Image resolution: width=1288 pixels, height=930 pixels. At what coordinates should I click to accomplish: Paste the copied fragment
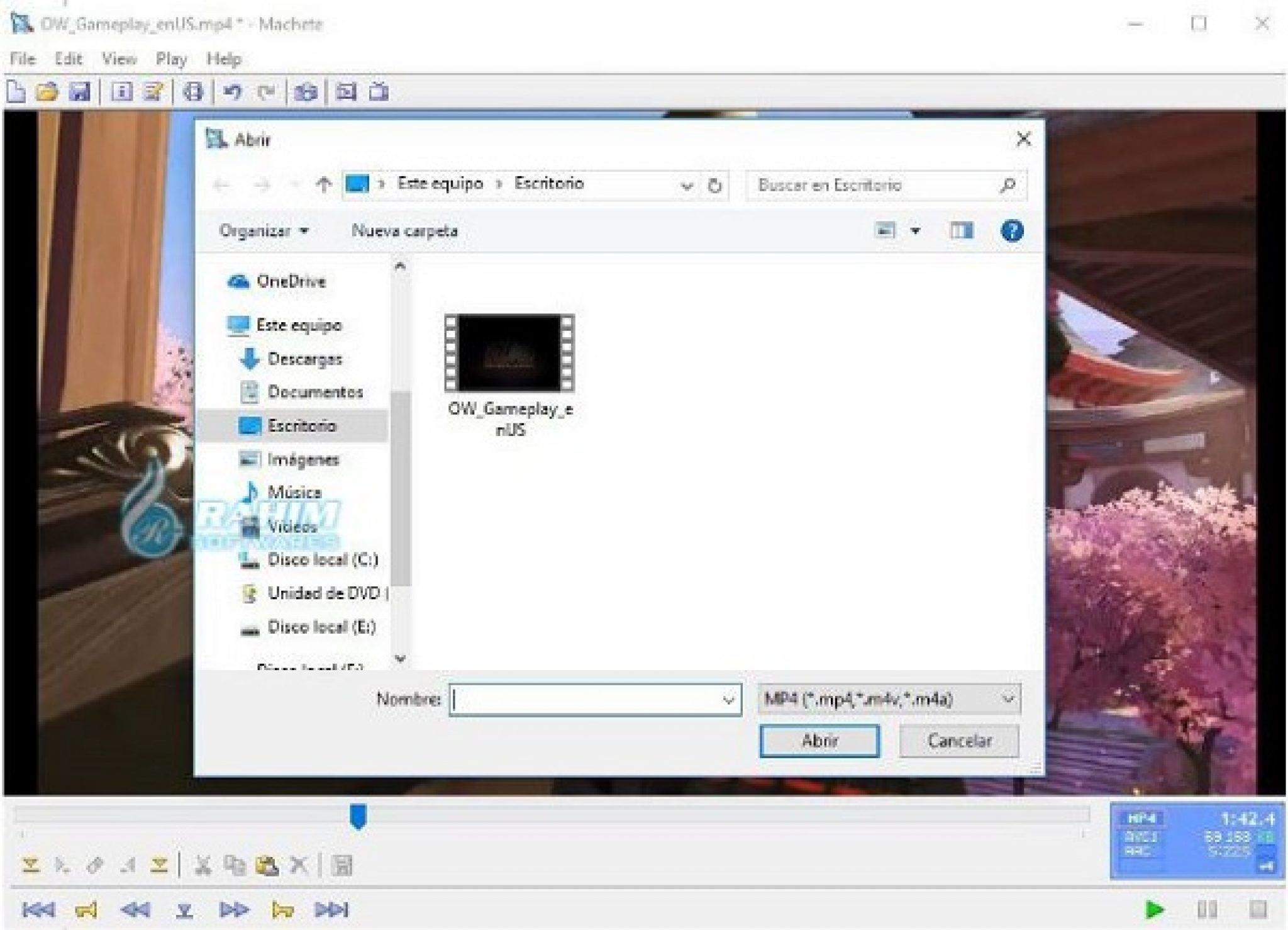tap(267, 865)
